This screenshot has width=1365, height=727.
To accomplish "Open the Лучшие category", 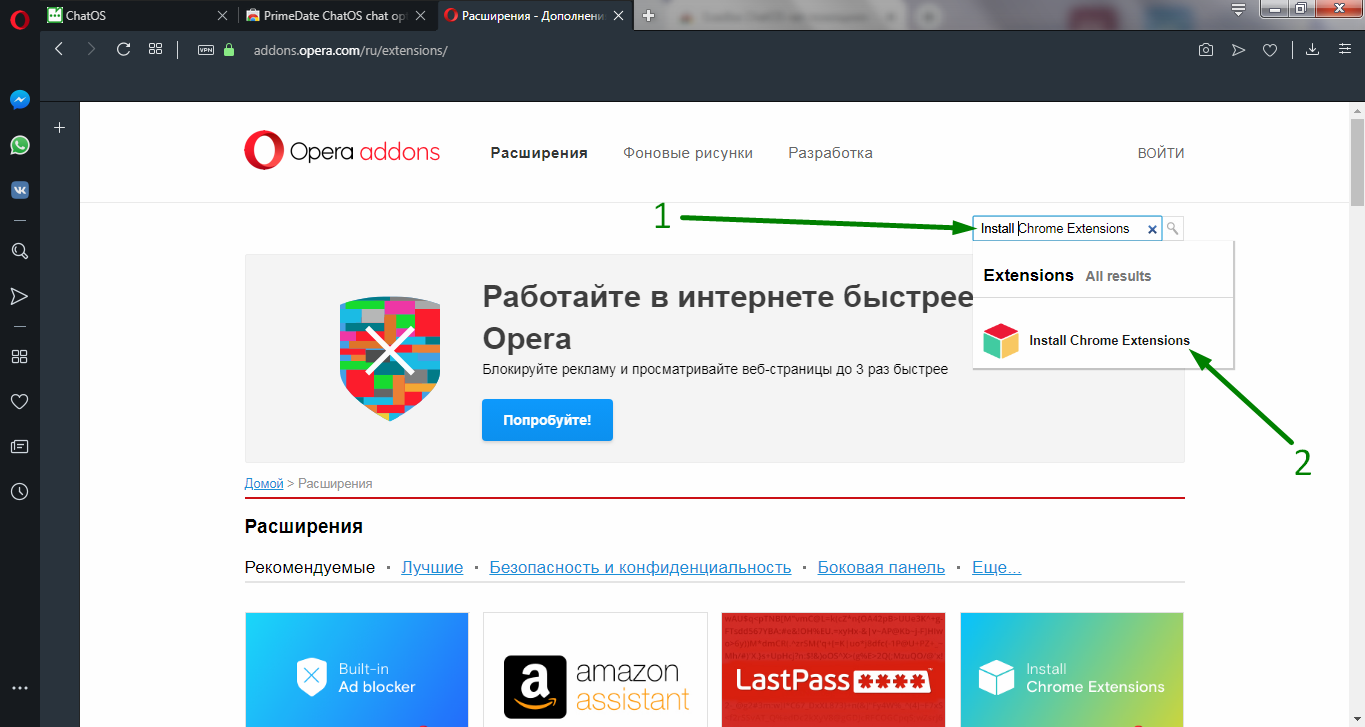I will [x=432, y=567].
